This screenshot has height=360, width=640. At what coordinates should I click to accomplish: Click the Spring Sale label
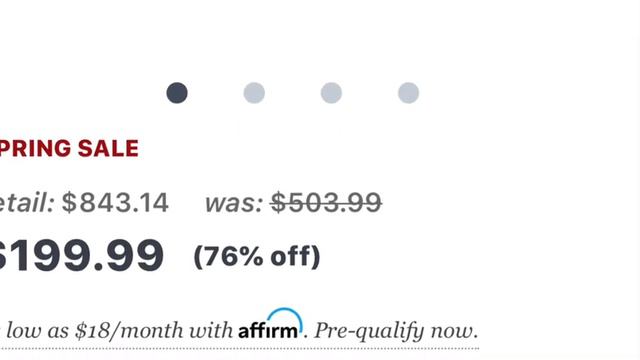(x=69, y=148)
